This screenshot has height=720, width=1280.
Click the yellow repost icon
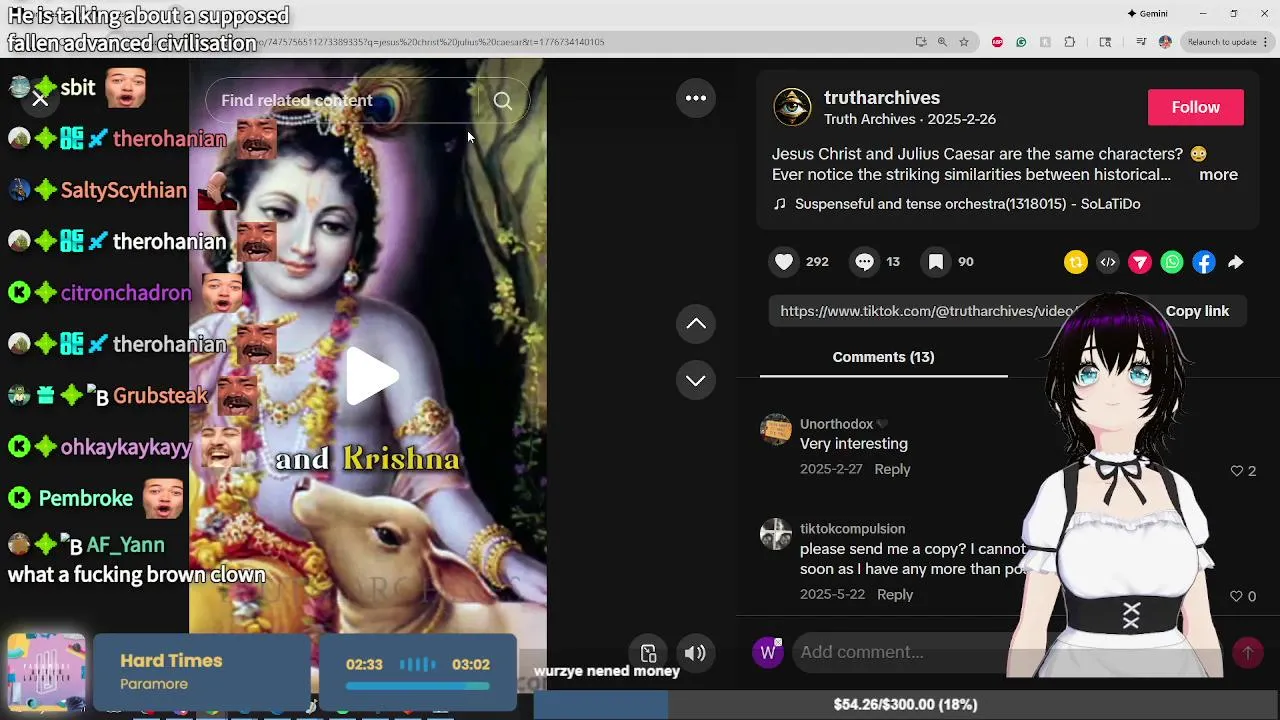point(1076,262)
